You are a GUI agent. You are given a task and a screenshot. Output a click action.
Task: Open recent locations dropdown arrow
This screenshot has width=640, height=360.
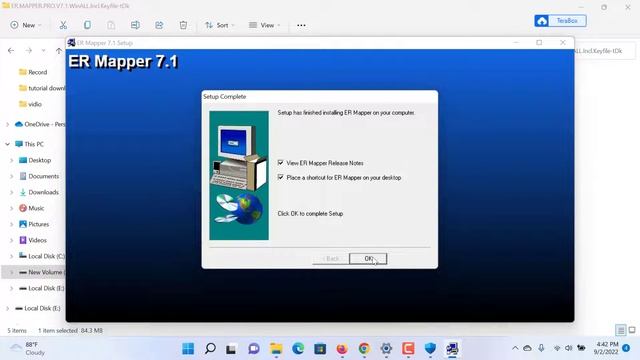point(43,51)
